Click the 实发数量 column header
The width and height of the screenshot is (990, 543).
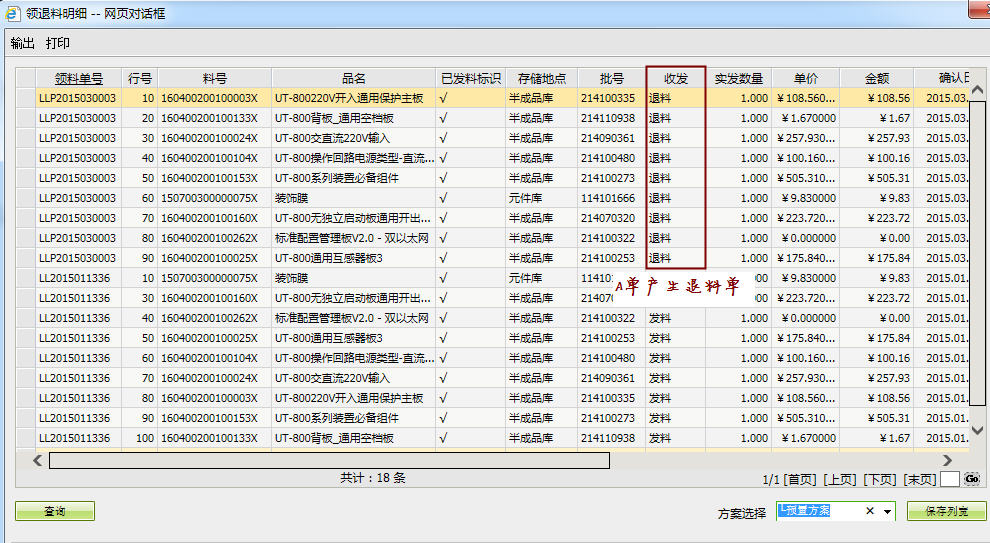tap(739, 78)
